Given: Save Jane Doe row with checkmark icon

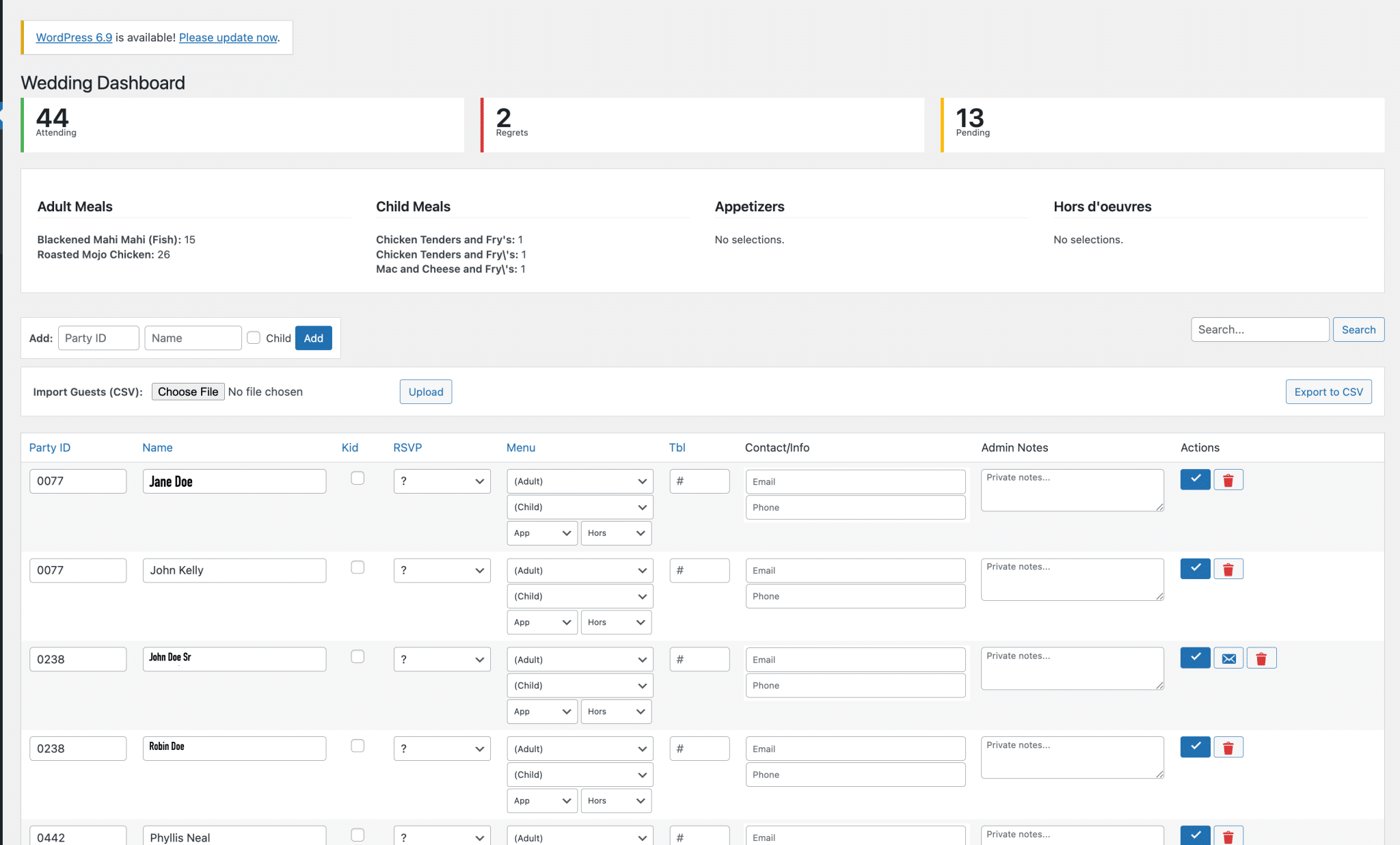Looking at the screenshot, I should 1195,480.
